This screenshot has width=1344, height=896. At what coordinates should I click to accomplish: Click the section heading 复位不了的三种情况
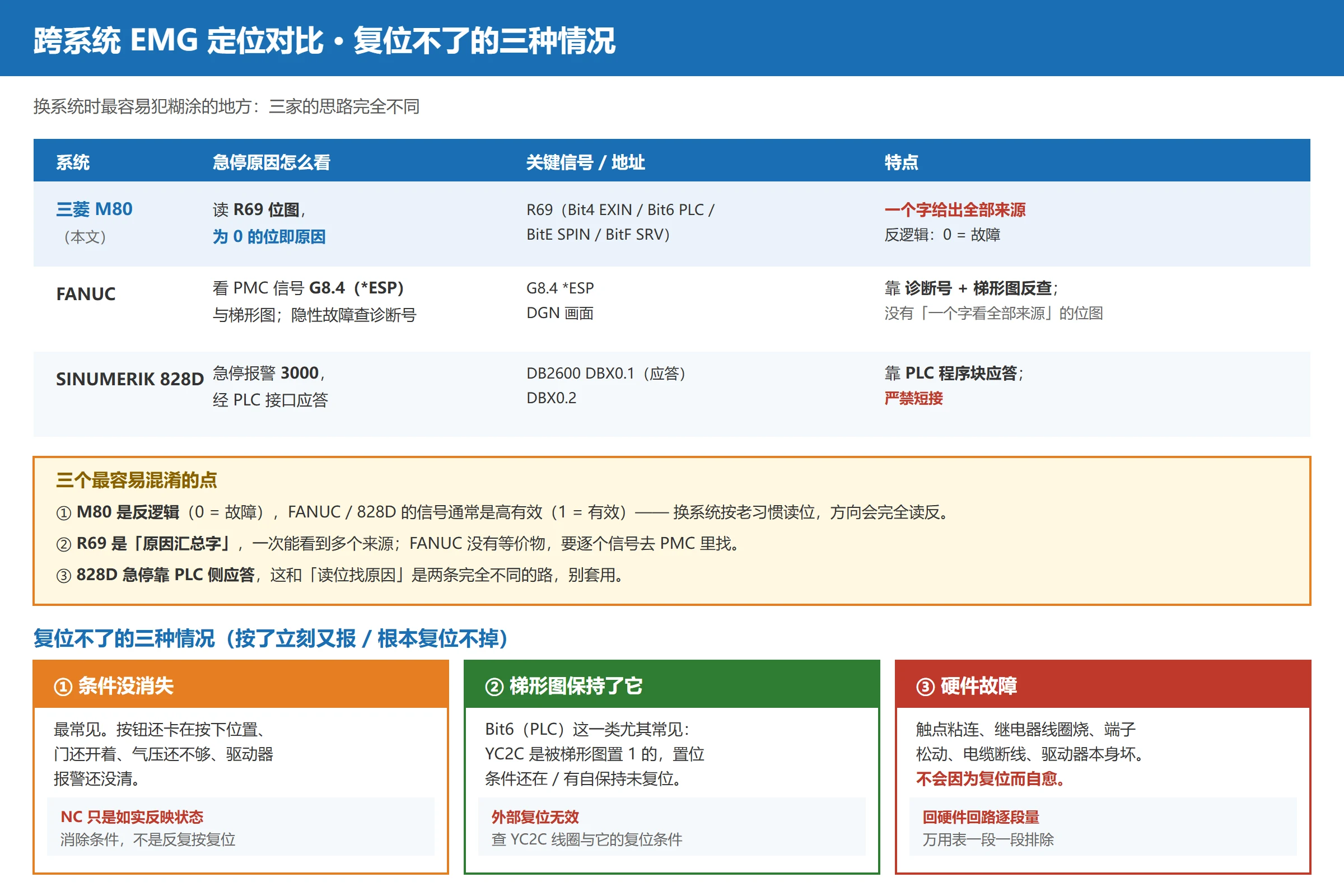click(x=124, y=638)
